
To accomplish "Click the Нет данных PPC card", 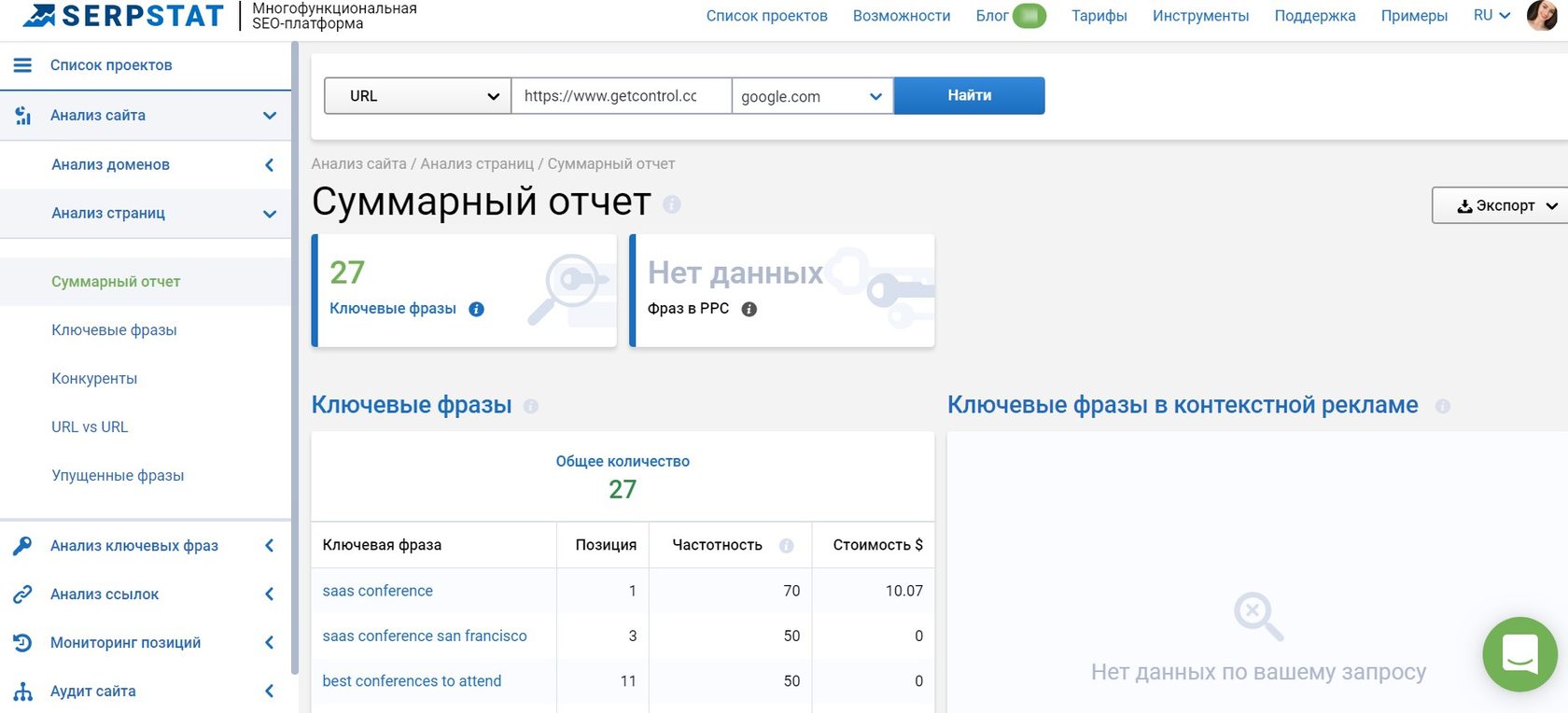I will point(782,291).
